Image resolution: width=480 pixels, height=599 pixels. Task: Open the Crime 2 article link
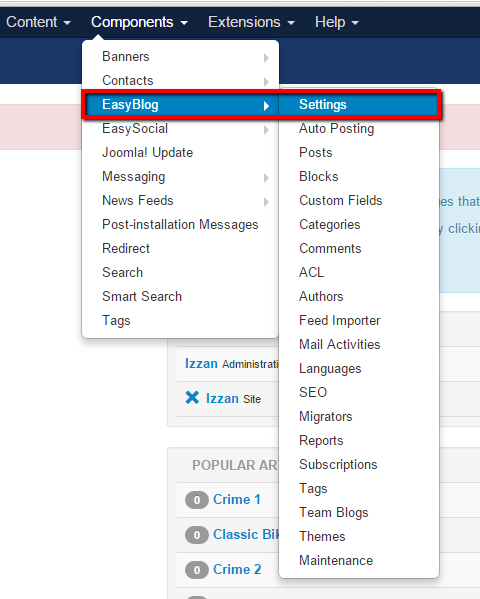237,569
